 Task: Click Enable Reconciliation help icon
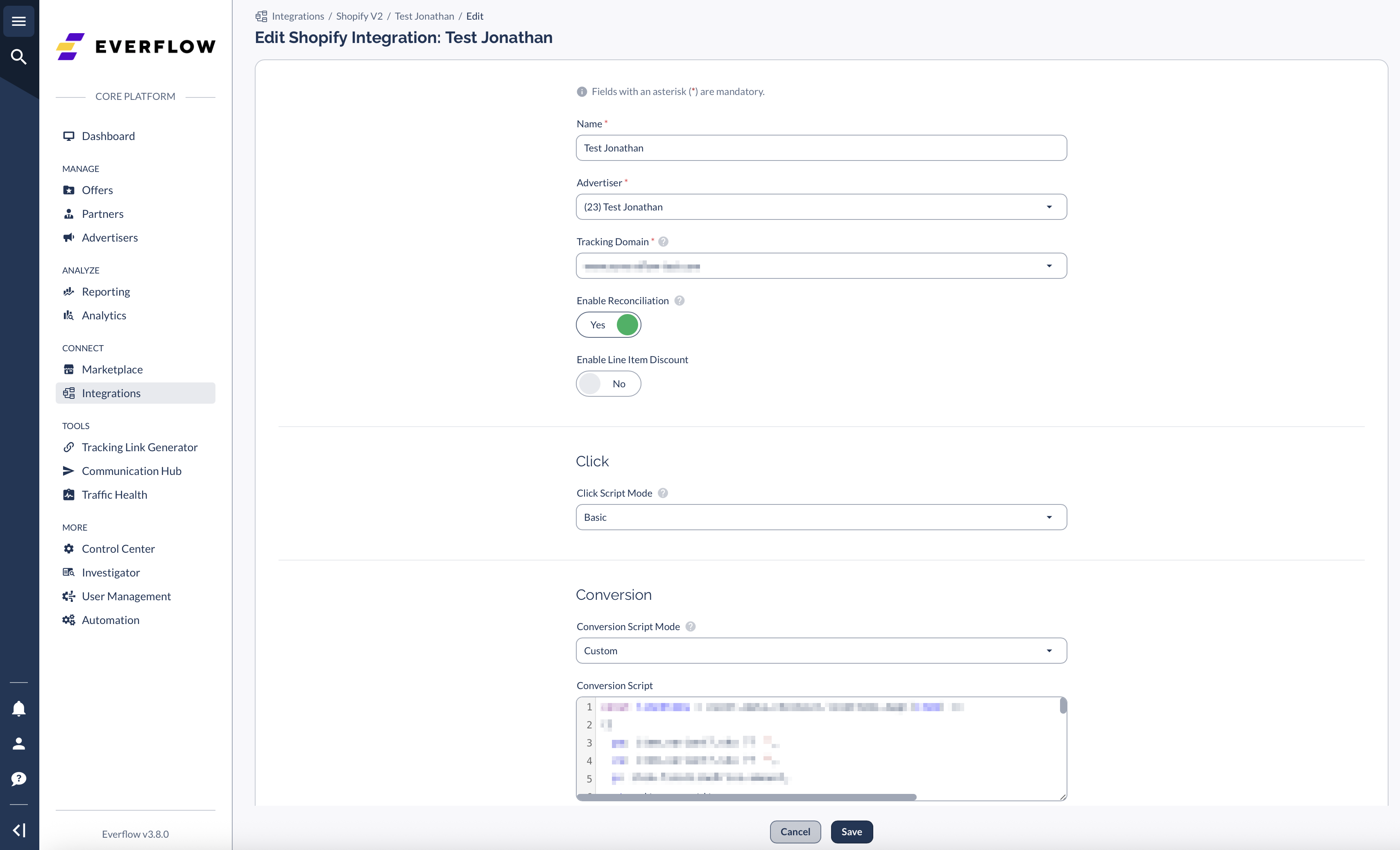coord(680,301)
